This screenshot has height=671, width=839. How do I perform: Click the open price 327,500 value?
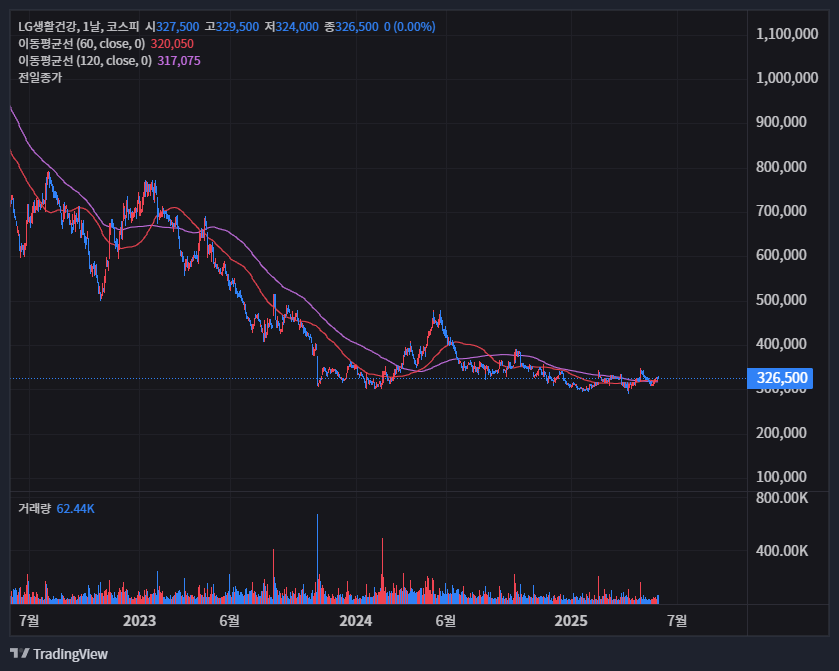click(x=178, y=27)
